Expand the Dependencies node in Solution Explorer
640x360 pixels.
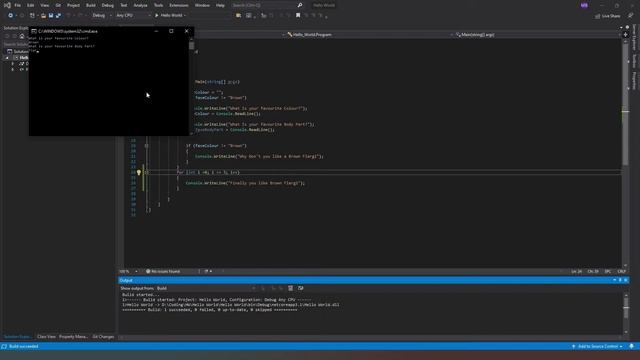12,64
